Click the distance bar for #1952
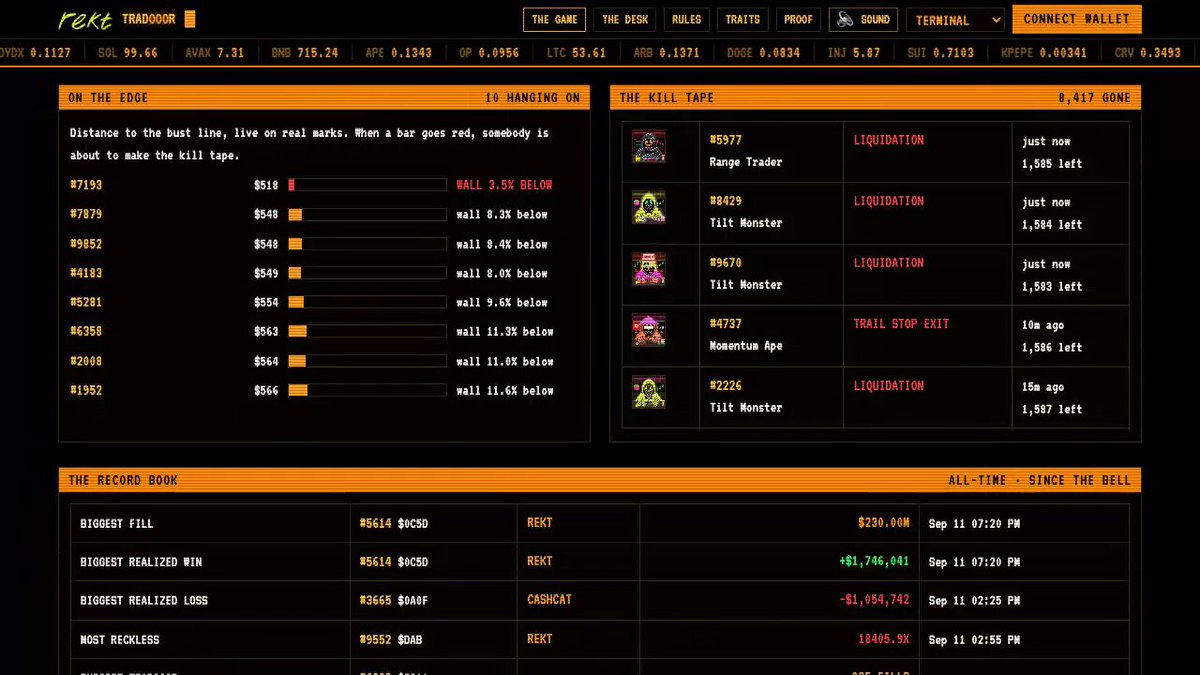 367,390
